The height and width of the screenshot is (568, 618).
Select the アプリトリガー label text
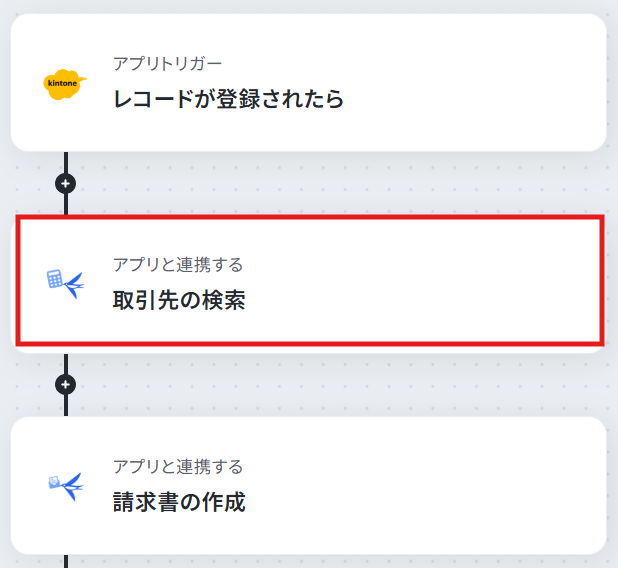click(x=168, y=63)
